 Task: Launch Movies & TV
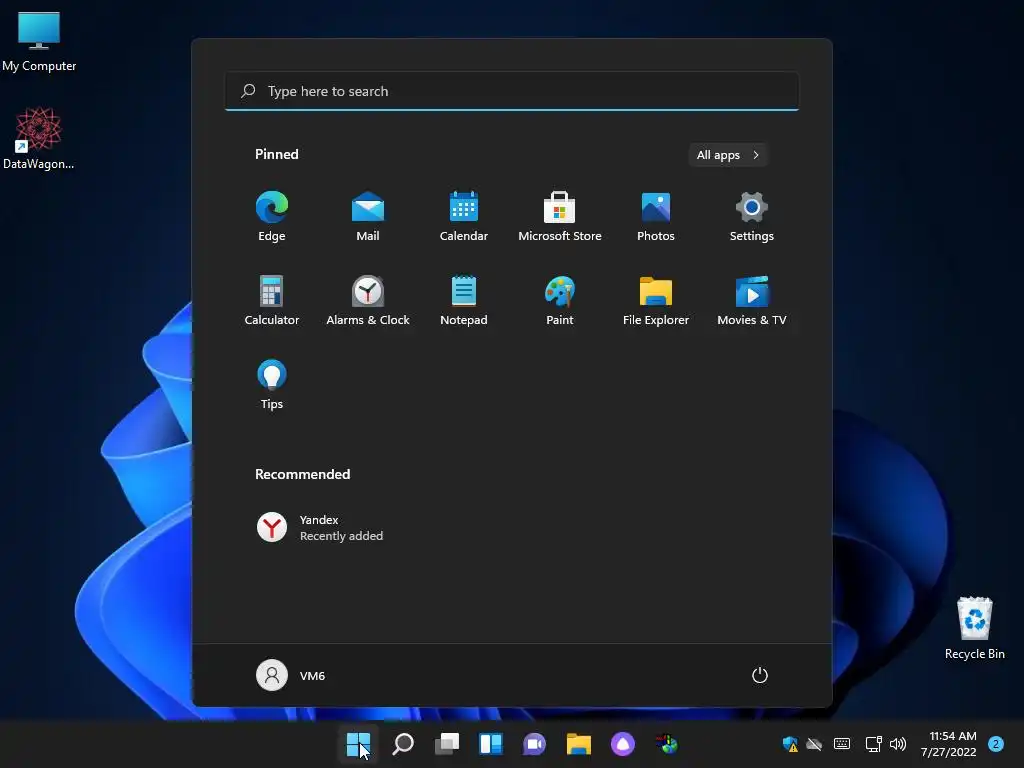pos(752,300)
